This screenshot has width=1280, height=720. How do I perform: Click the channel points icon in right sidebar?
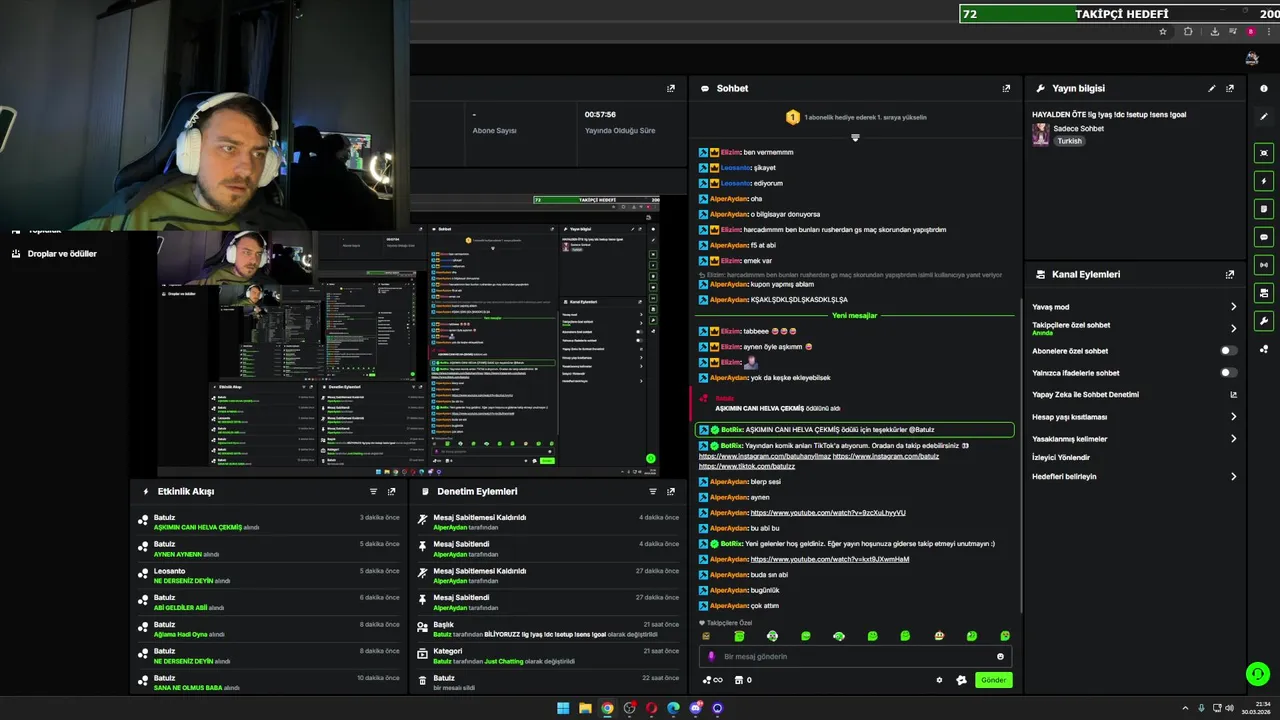1264,349
